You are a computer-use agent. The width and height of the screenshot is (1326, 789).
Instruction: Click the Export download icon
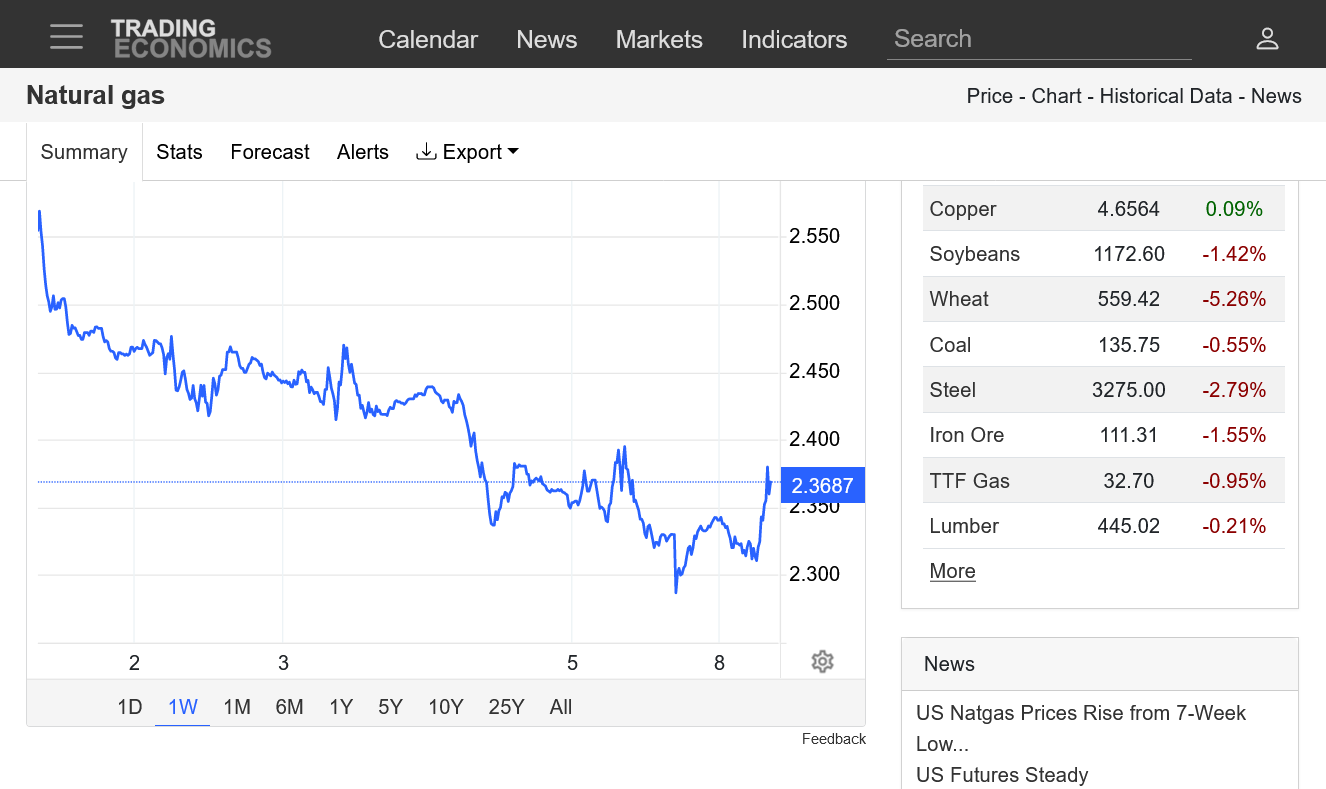(426, 152)
